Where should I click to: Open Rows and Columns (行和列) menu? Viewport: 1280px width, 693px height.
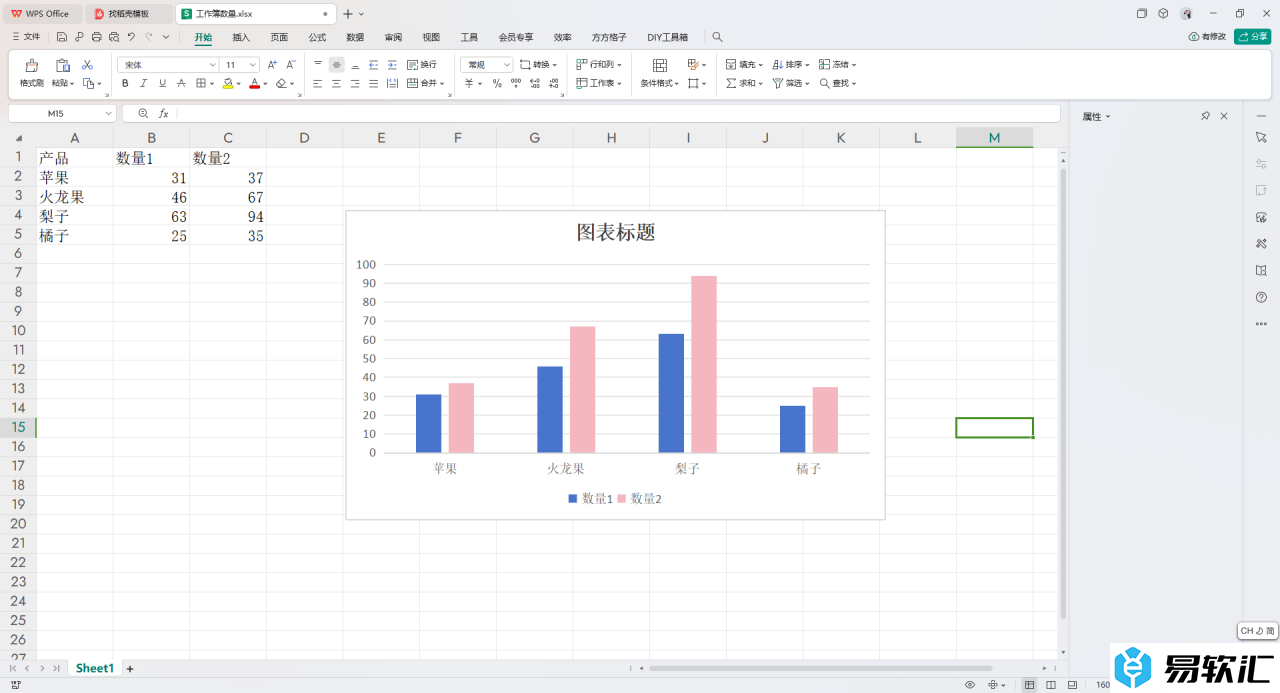599,65
